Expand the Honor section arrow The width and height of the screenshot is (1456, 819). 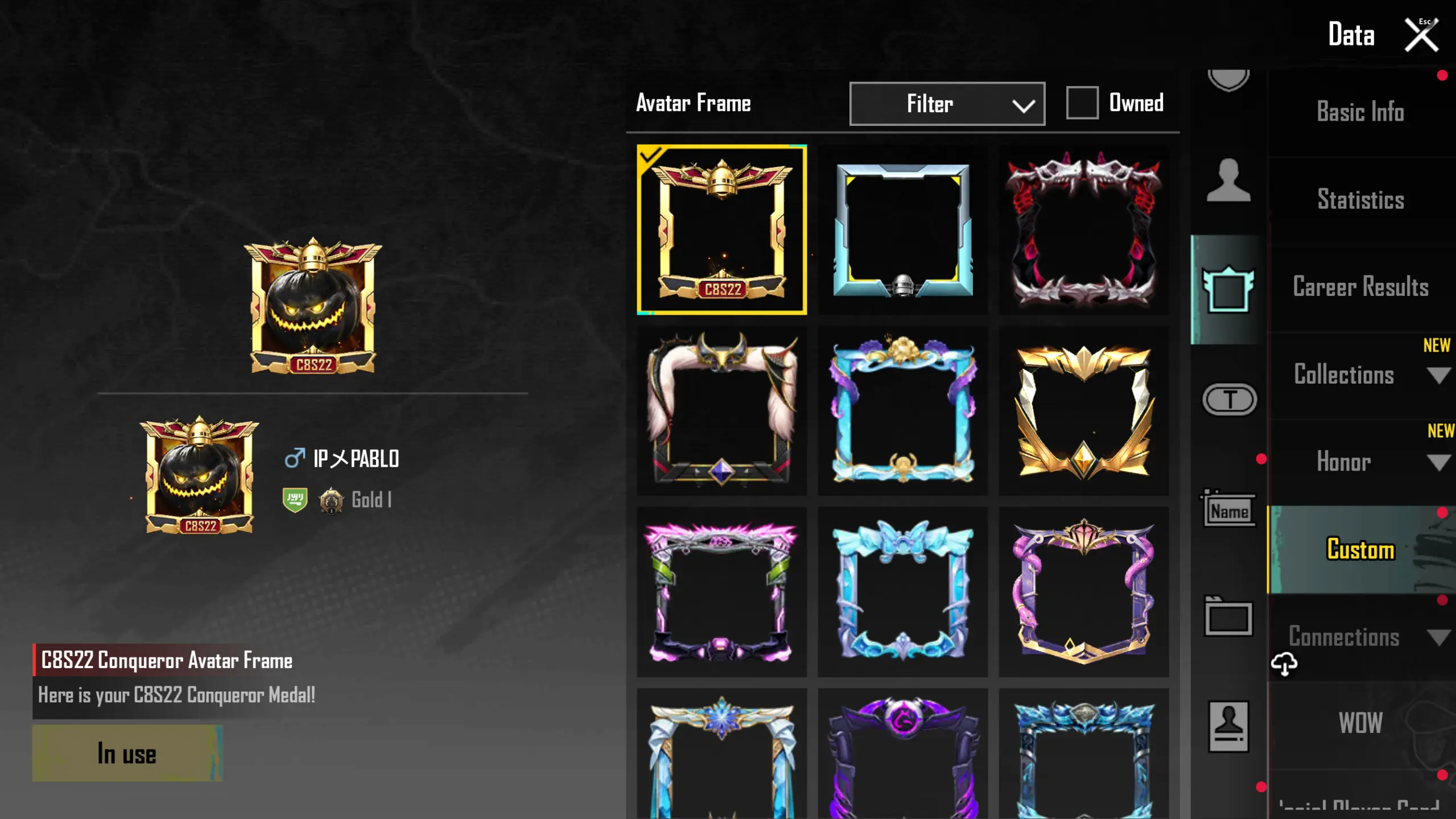click(1439, 463)
